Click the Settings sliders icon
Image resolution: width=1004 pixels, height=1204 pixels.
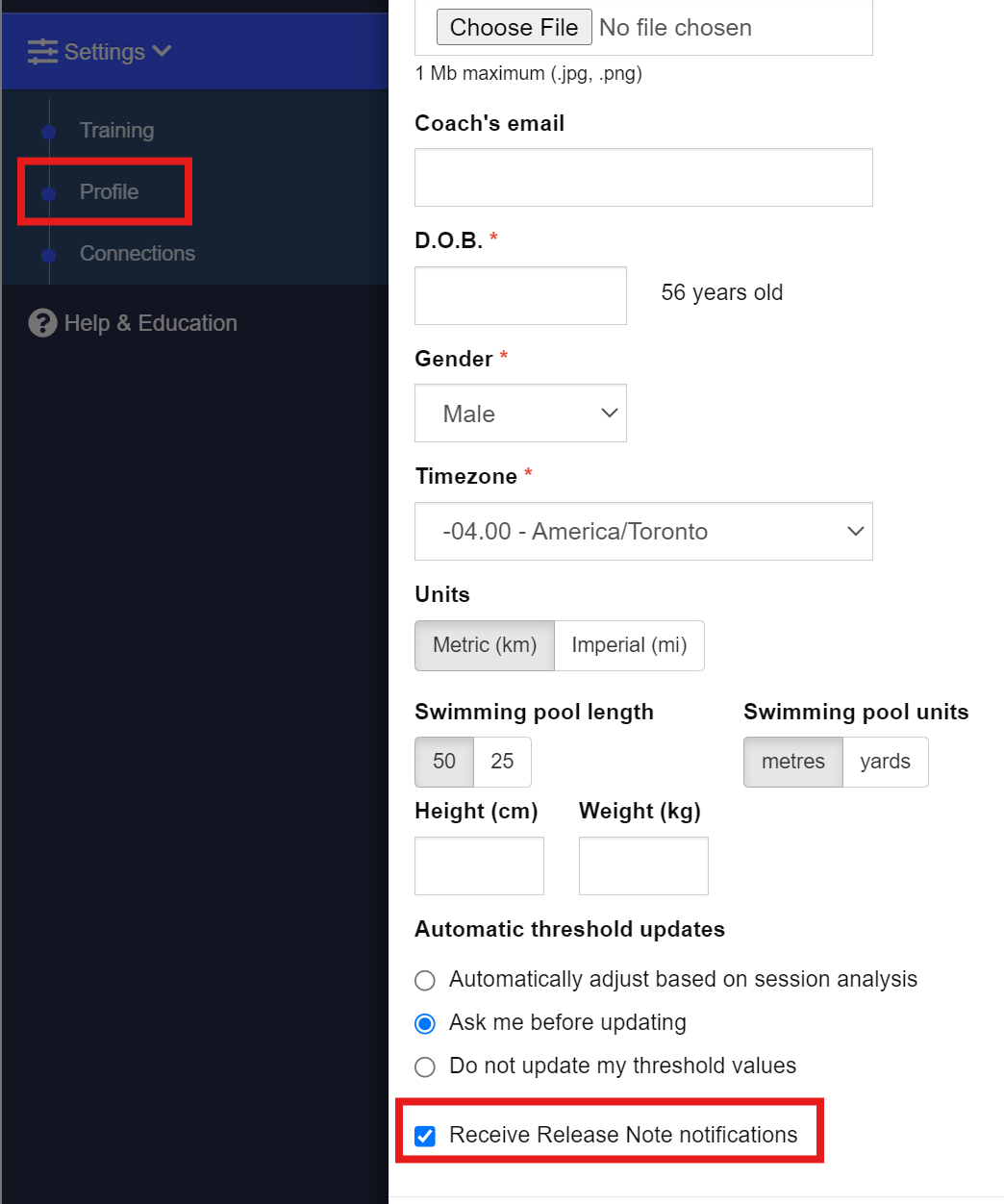pos(42,52)
